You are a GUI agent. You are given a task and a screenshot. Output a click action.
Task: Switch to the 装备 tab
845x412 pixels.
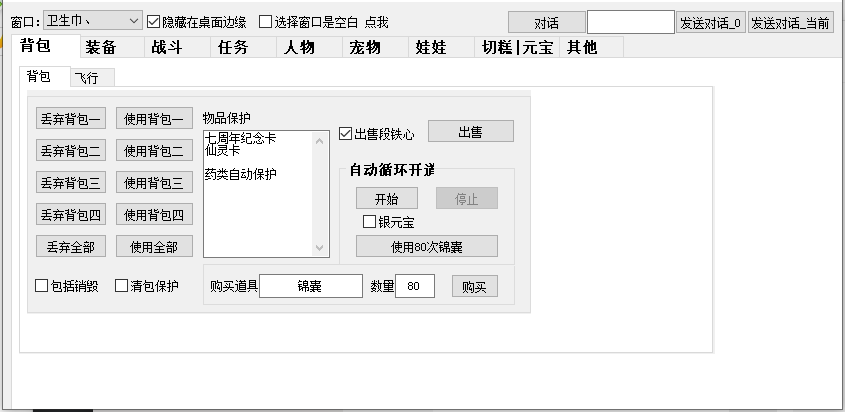tap(100, 47)
